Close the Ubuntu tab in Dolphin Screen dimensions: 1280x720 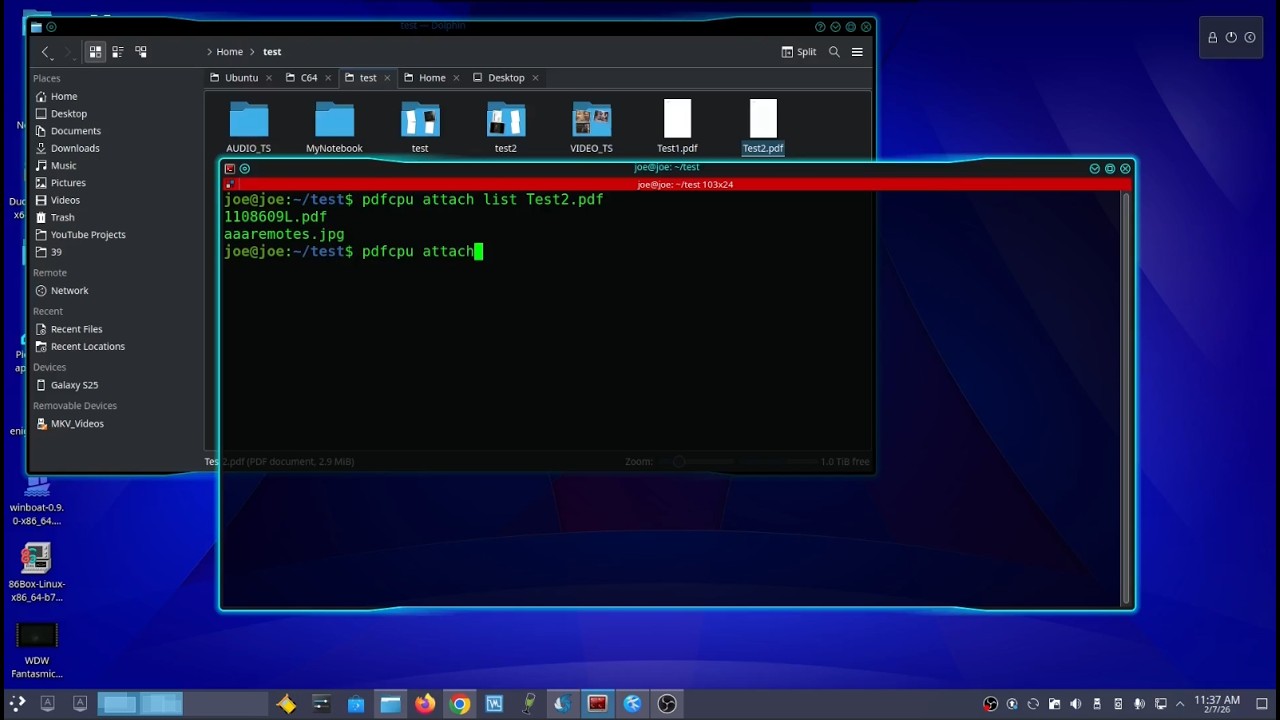[268, 78]
